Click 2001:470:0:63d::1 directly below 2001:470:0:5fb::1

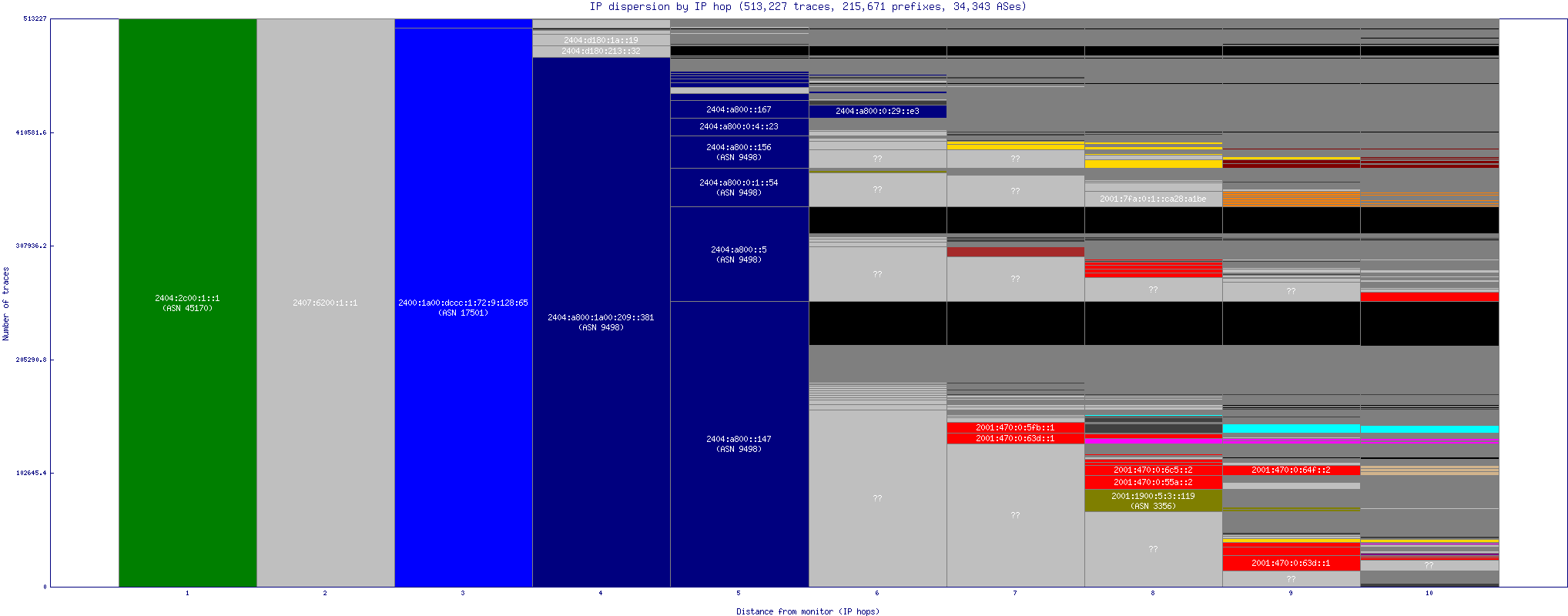click(x=1015, y=438)
